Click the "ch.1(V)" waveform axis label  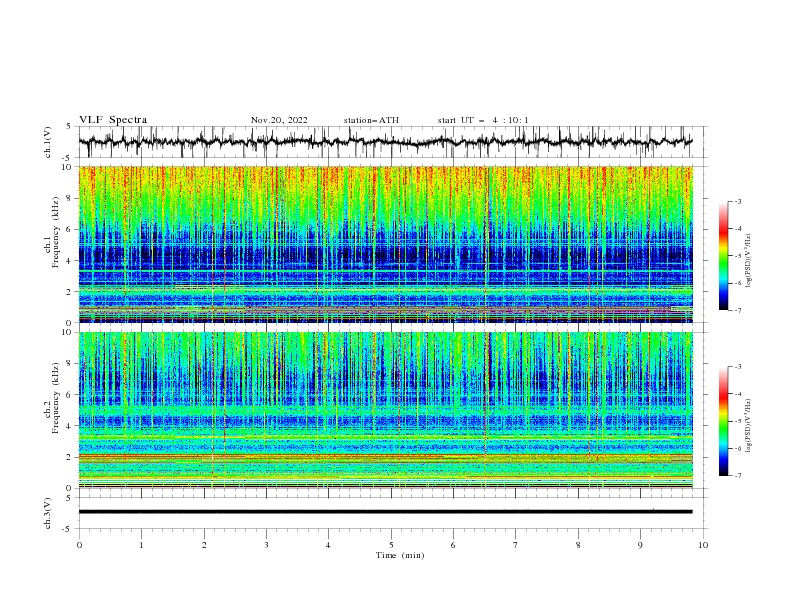point(48,142)
